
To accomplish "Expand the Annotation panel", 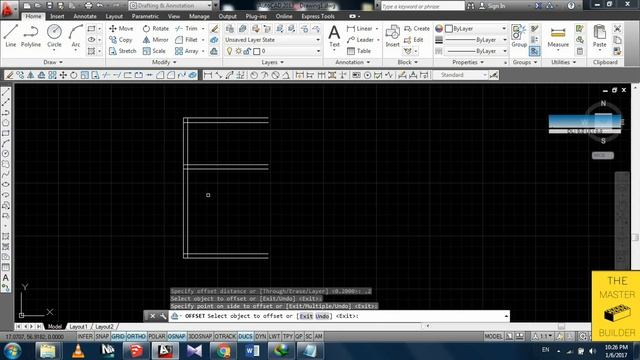I will pos(353,62).
